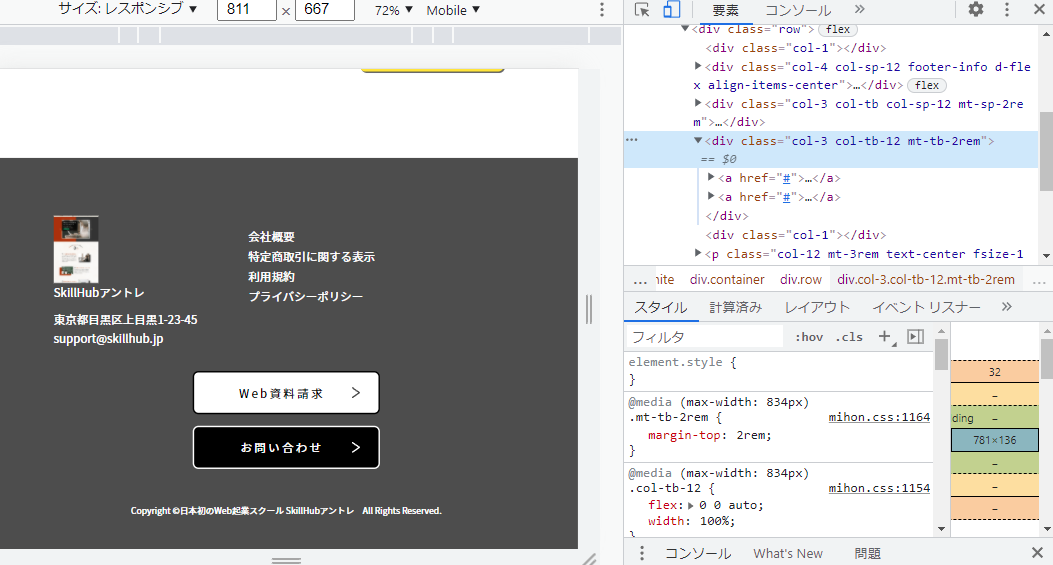Screen dimensions: 1053x565
Task: Toggle the computed styles sidebar icon
Action: click(915, 336)
